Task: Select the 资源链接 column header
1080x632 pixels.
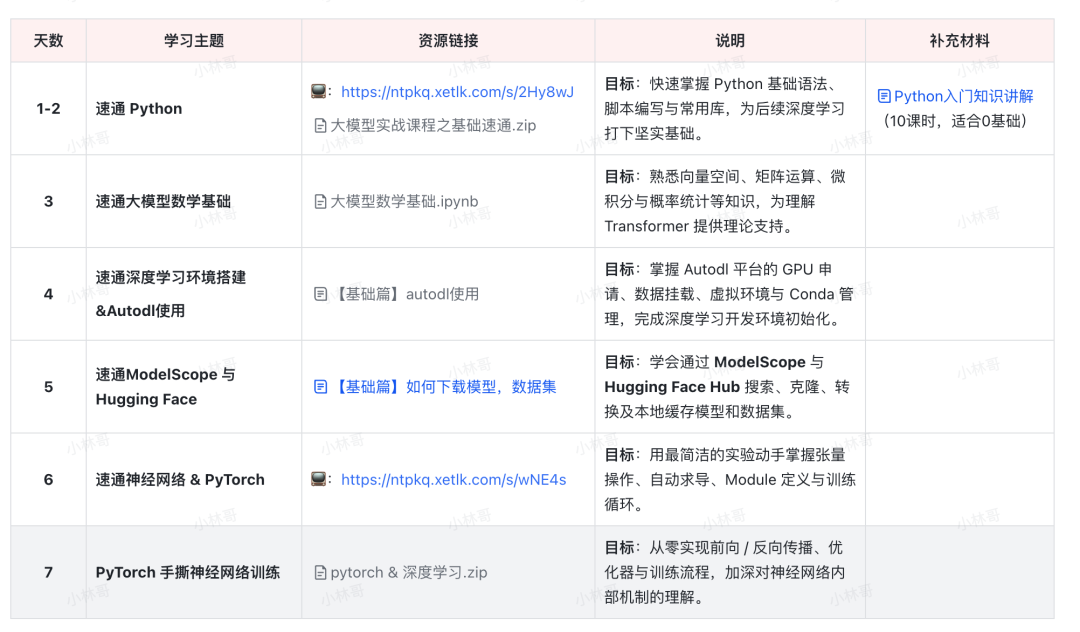Action: point(448,41)
